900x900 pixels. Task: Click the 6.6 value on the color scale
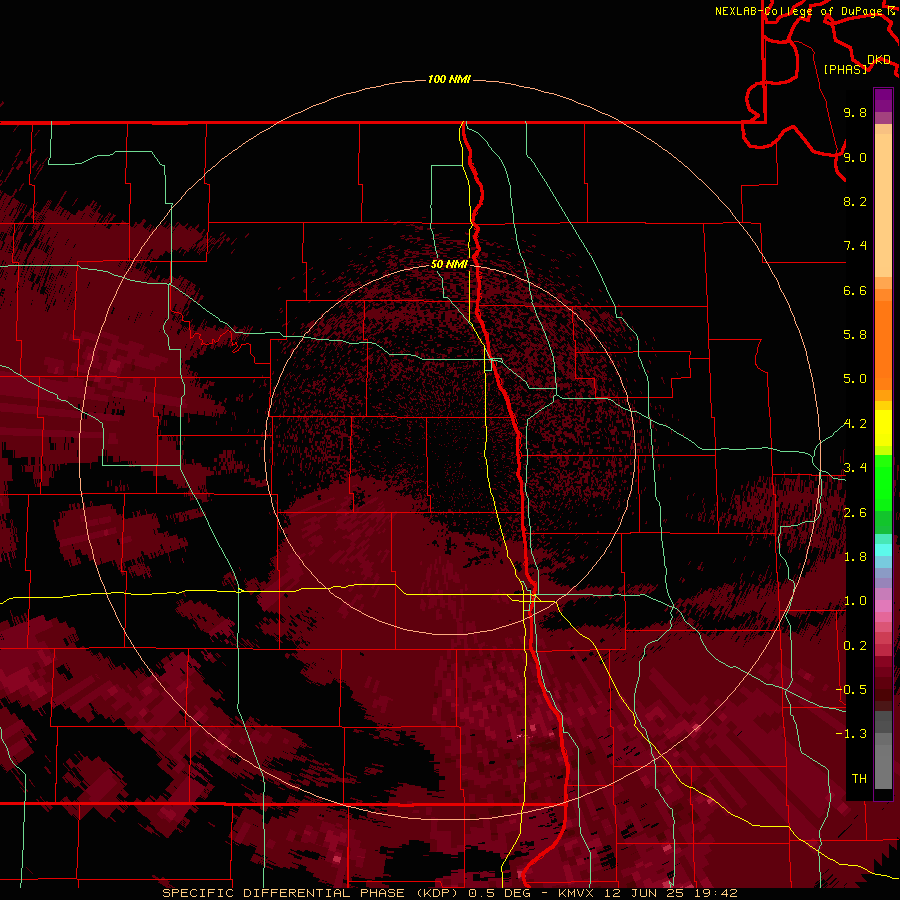[855, 291]
